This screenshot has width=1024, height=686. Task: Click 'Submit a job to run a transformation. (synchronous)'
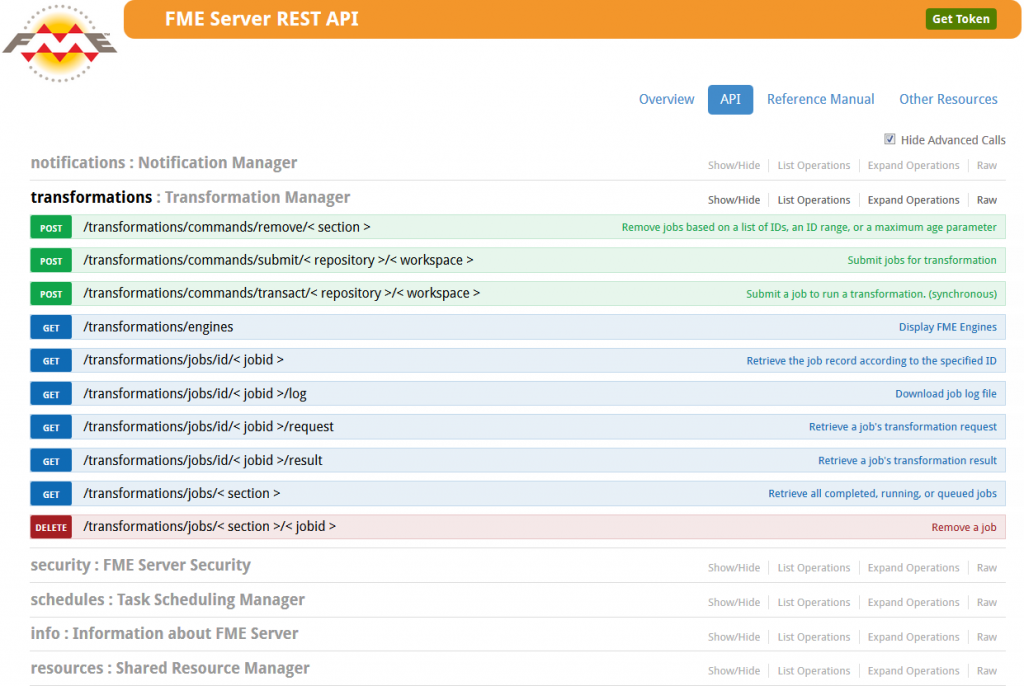(x=871, y=294)
